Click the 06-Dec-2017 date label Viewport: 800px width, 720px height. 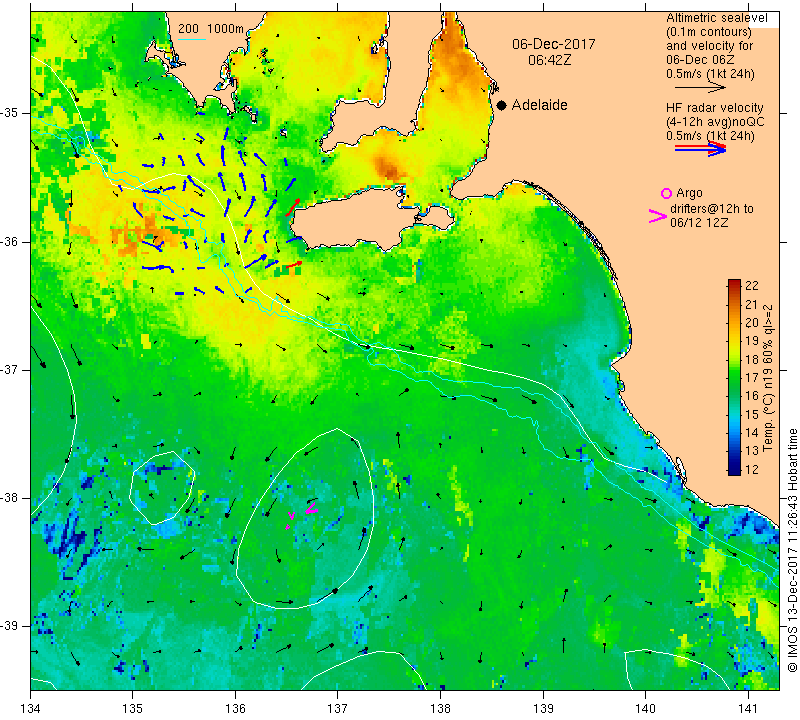pos(554,44)
